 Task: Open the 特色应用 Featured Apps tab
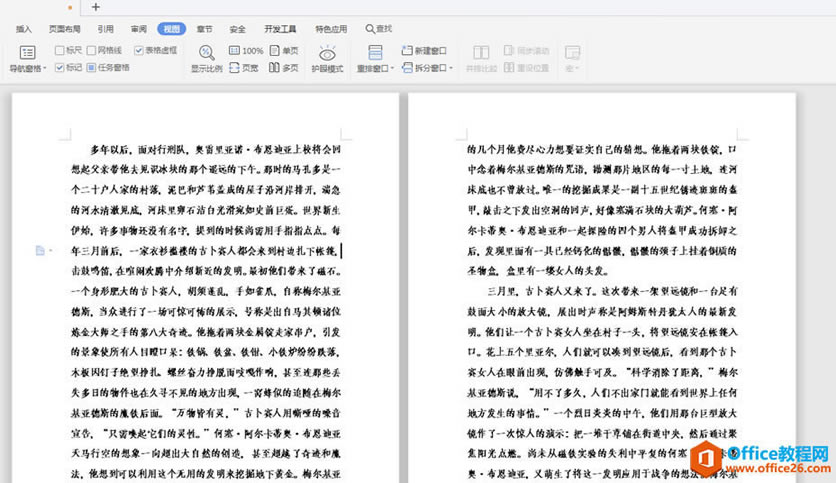(x=331, y=29)
